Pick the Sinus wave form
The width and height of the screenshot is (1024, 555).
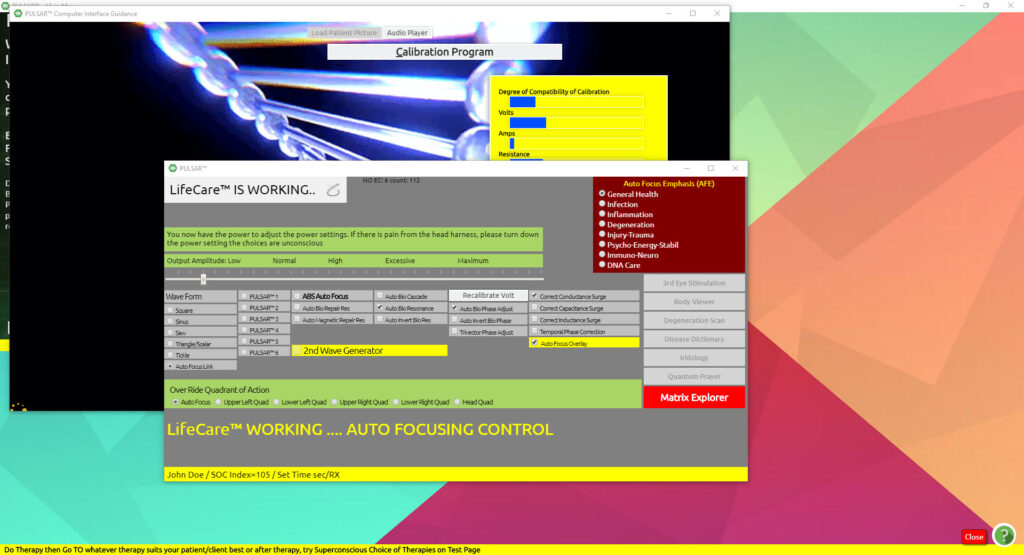coord(170,321)
